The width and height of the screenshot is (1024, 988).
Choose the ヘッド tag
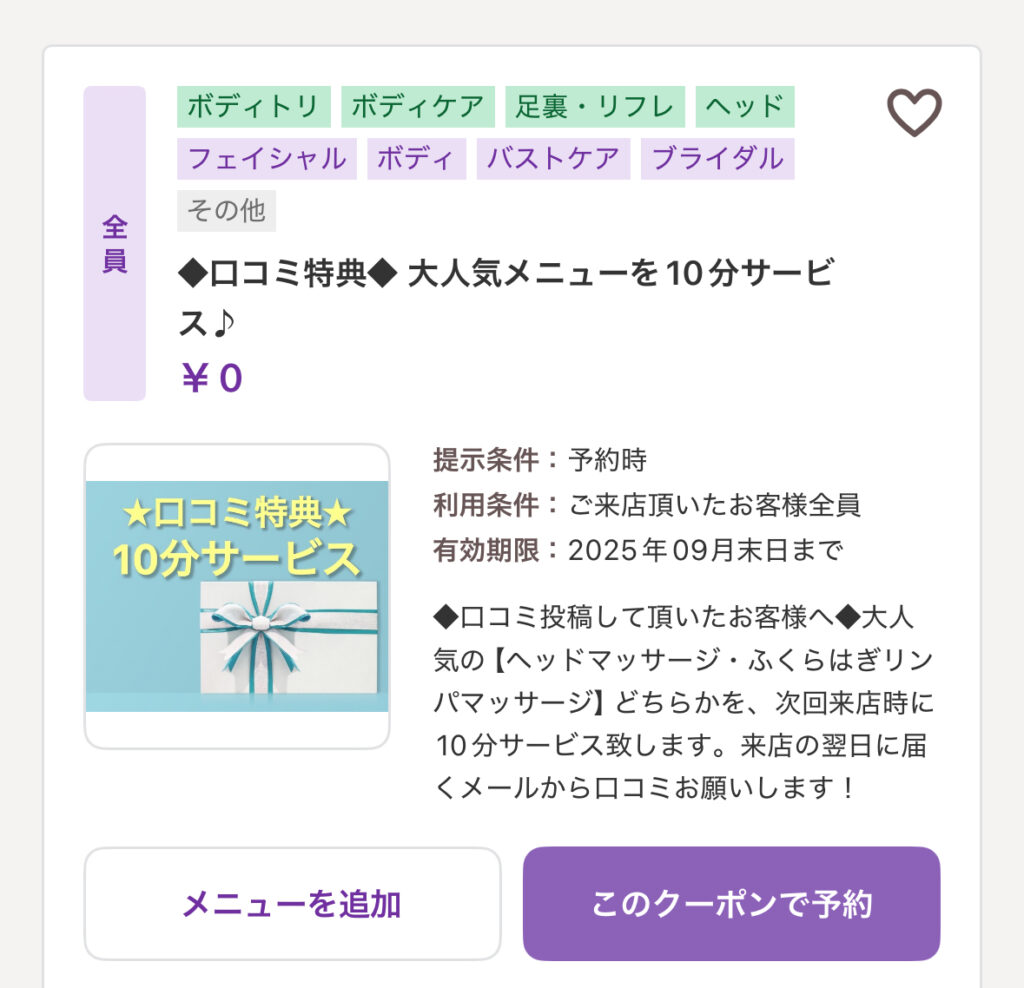coord(745,106)
